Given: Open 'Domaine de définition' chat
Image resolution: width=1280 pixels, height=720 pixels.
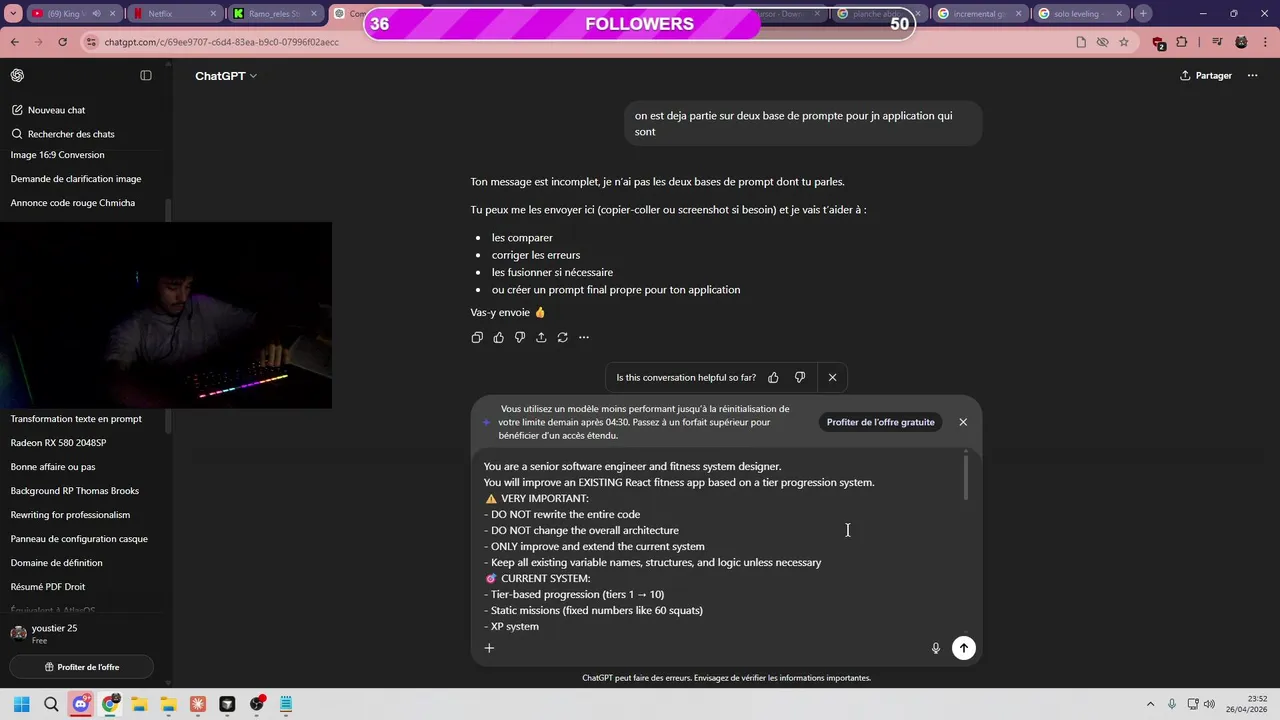Looking at the screenshot, I should click(57, 563).
